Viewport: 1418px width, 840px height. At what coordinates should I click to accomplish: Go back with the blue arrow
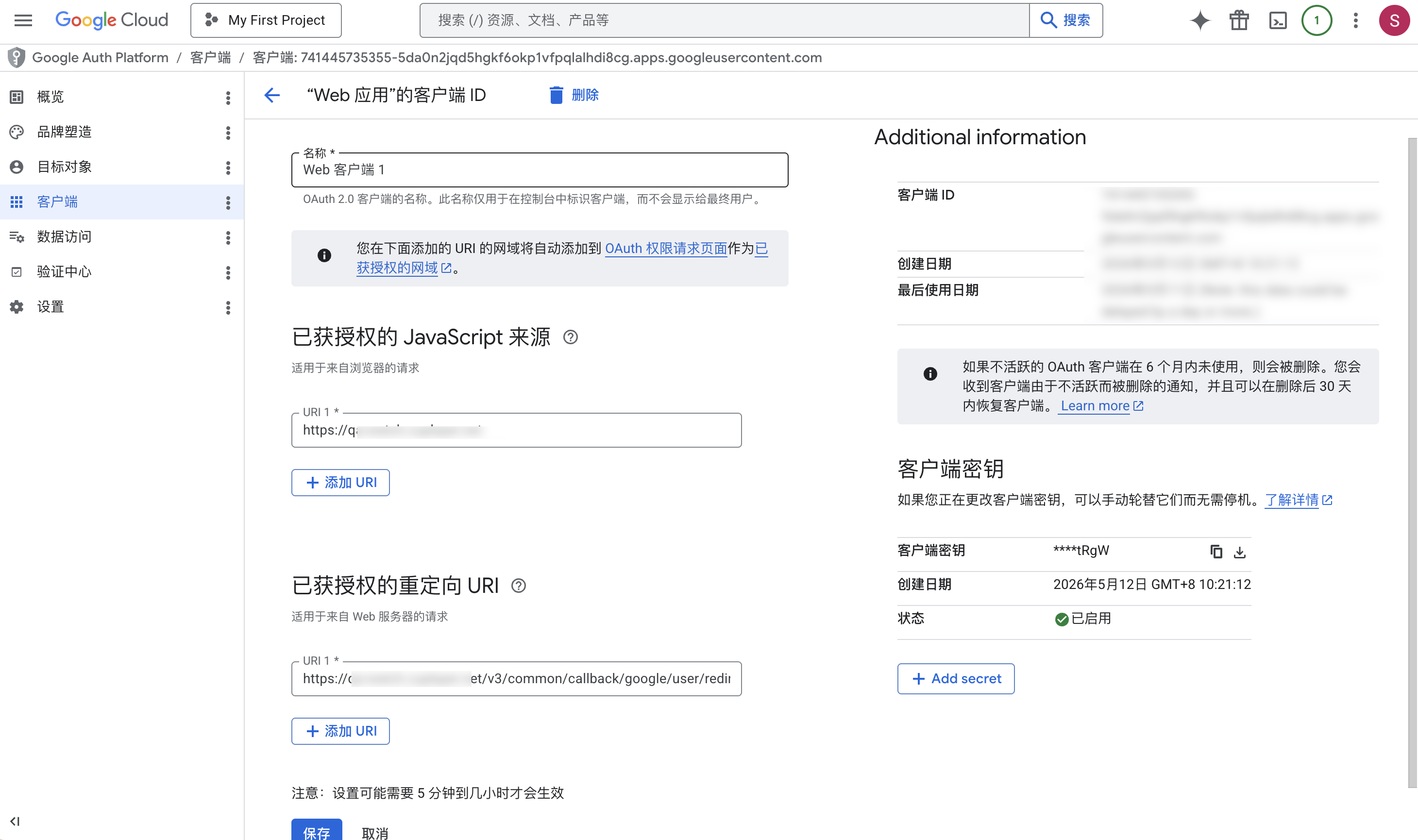pos(272,95)
